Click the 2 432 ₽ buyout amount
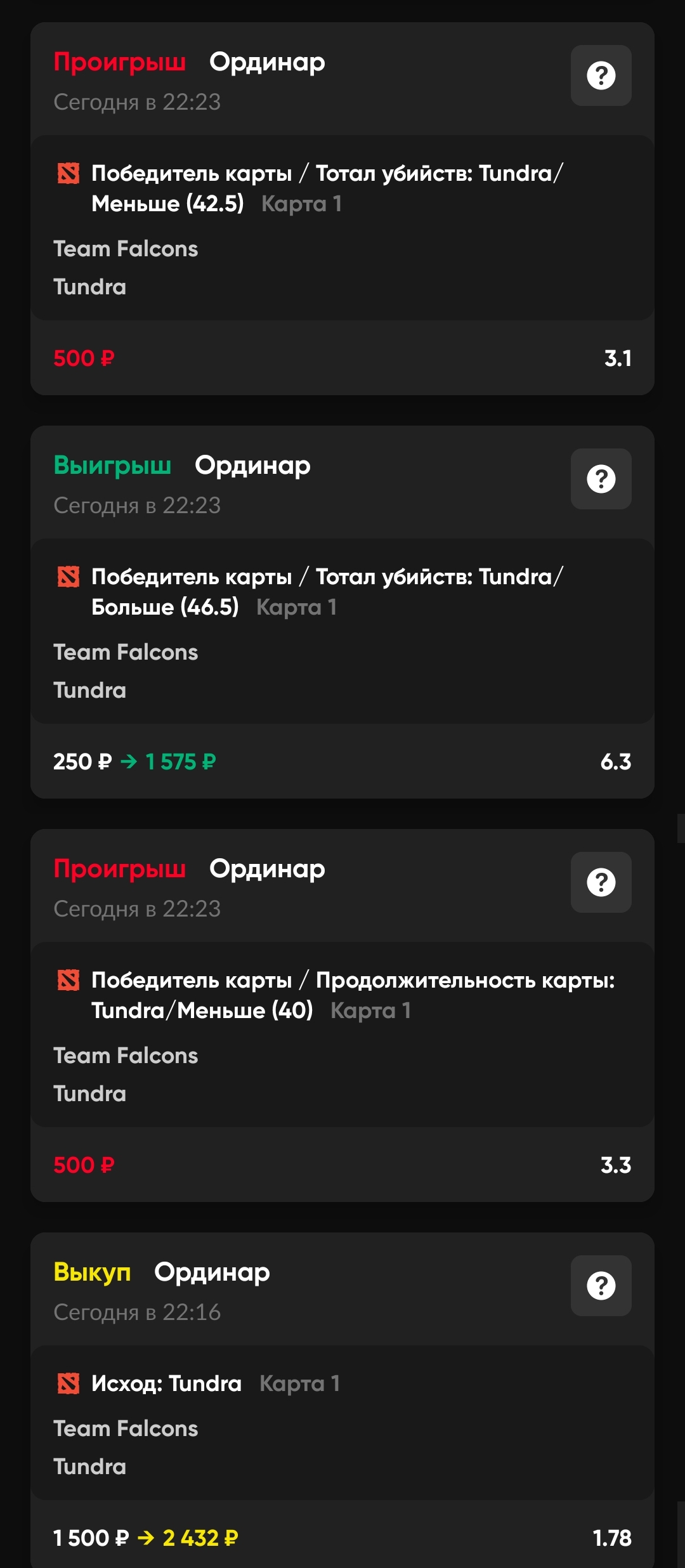The image size is (685, 1568). (200, 1538)
